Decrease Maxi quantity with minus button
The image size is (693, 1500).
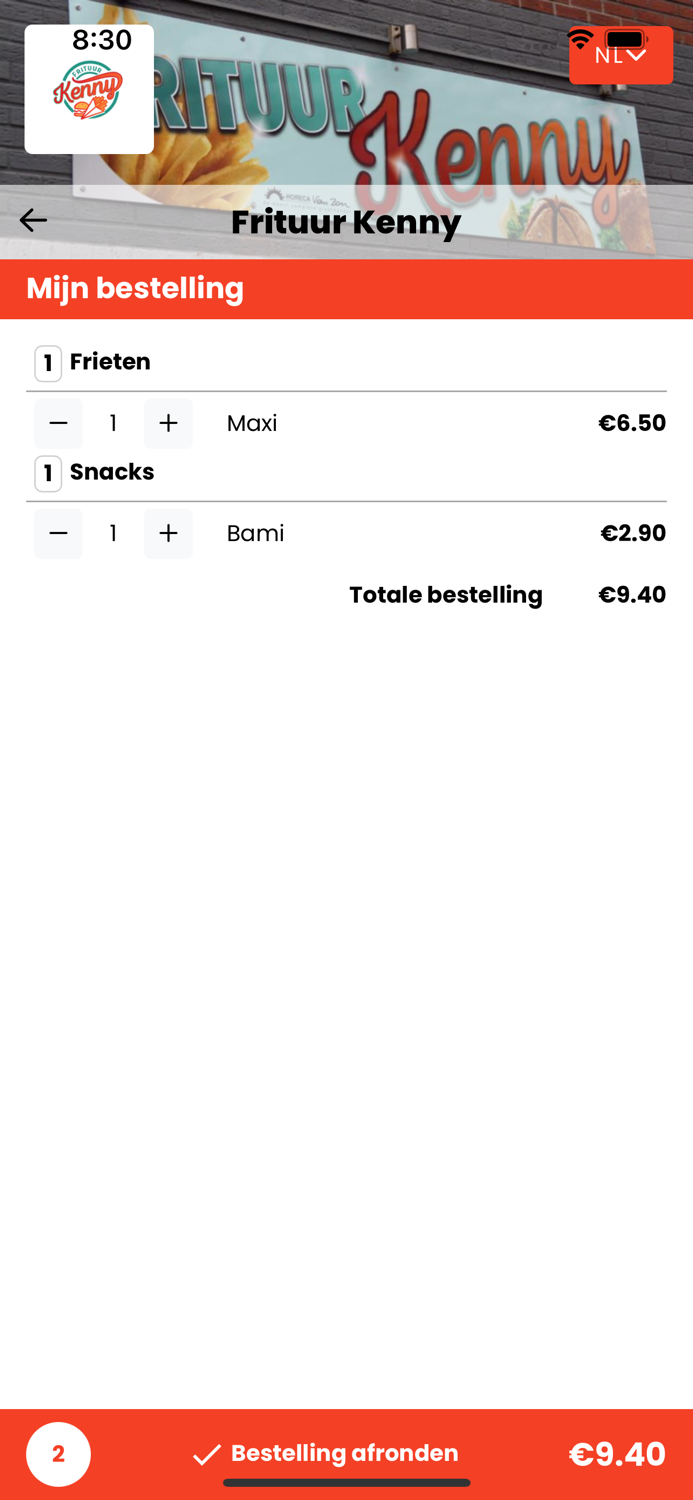58,423
